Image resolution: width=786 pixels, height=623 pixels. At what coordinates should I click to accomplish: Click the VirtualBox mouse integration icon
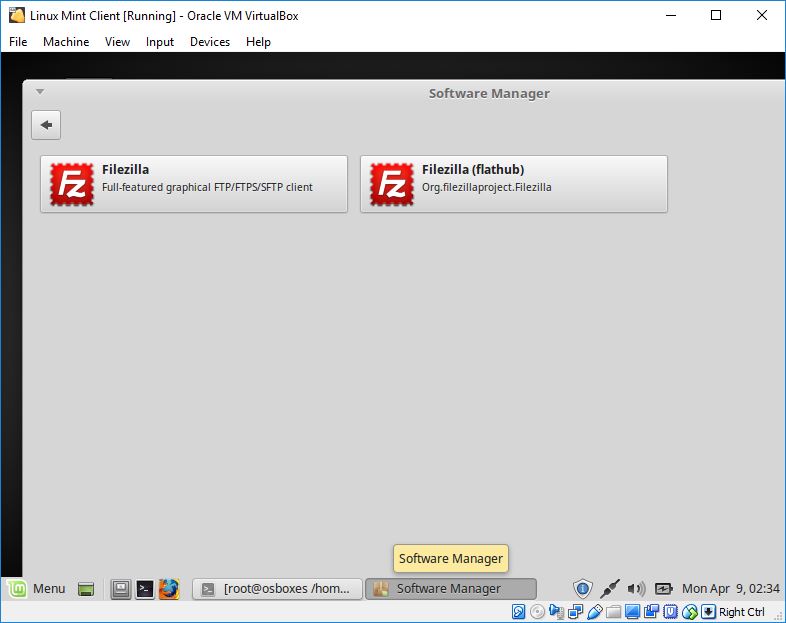[690, 612]
